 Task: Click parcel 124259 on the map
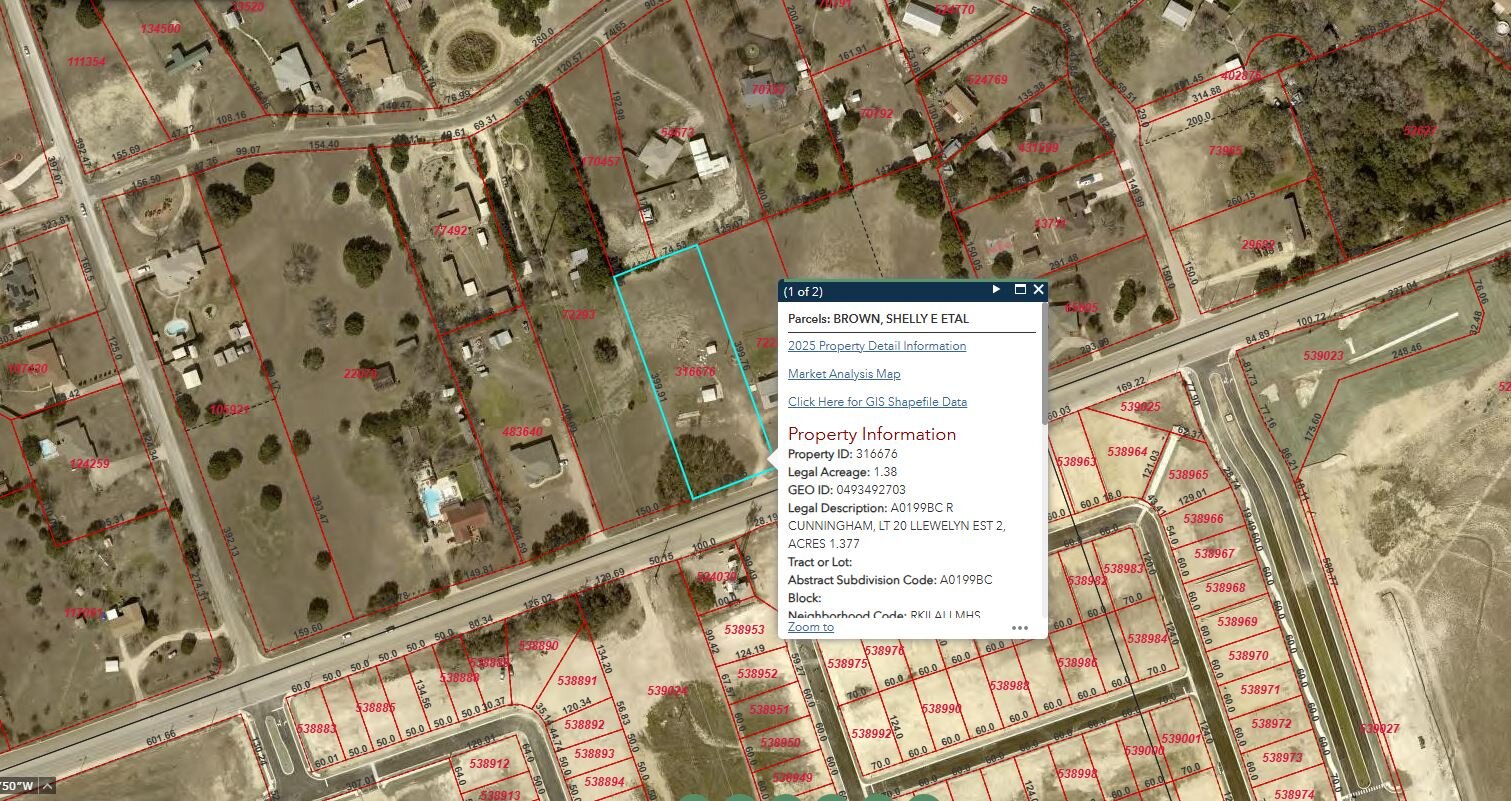point(90,464)
